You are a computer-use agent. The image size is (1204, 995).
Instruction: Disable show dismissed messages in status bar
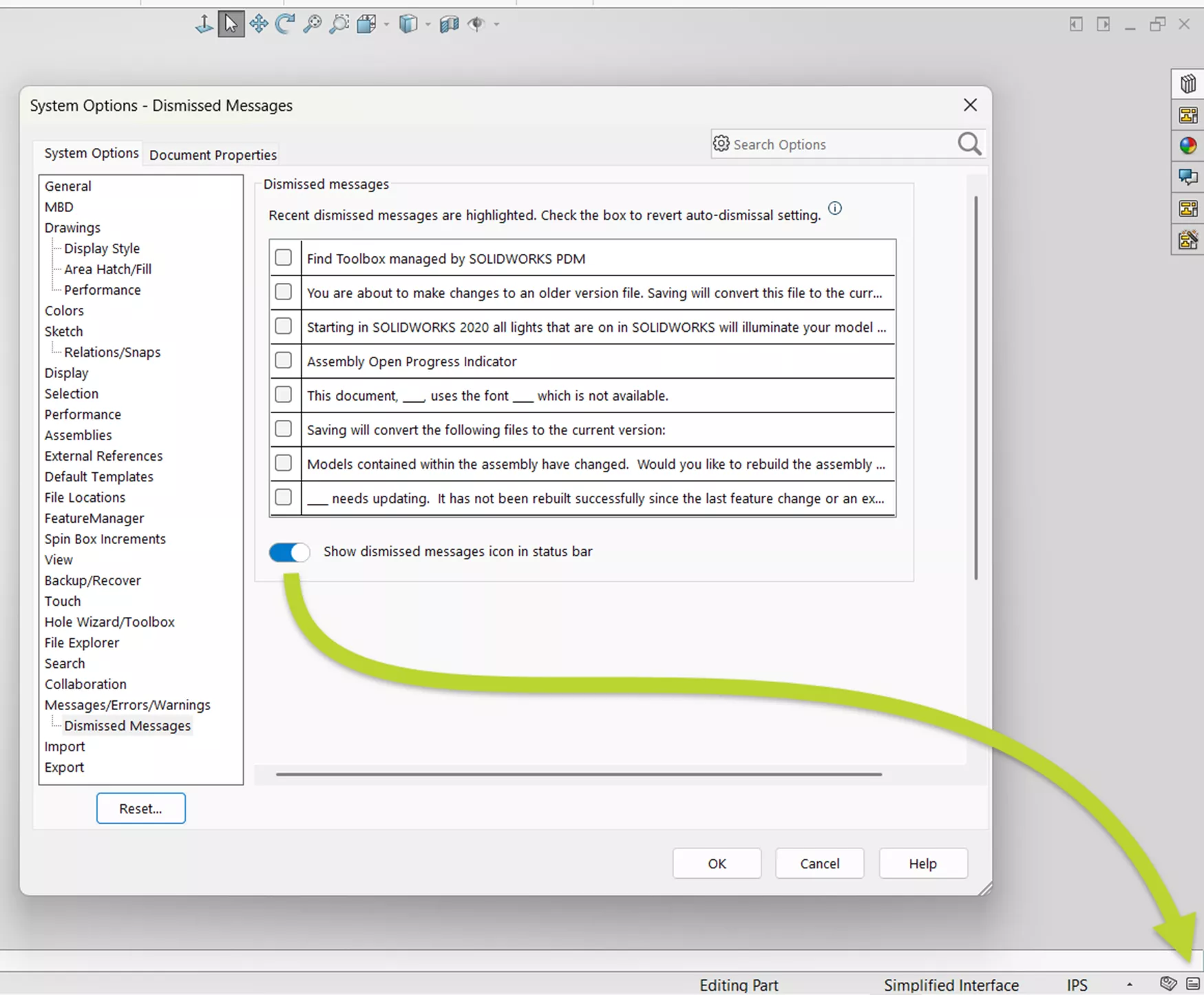click(x=288, y=552)
